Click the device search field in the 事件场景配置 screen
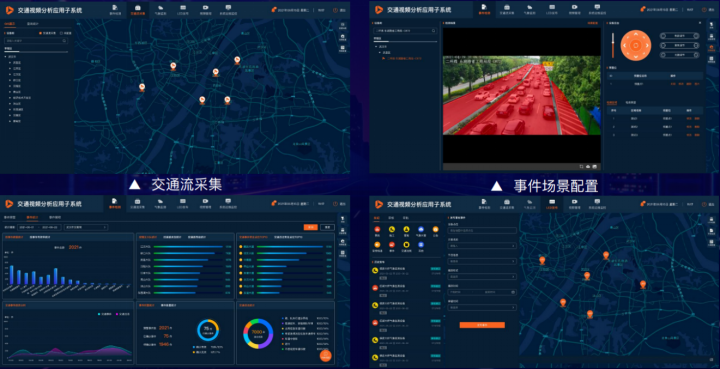This screenshot has height=369, width=720. [405, 31]
